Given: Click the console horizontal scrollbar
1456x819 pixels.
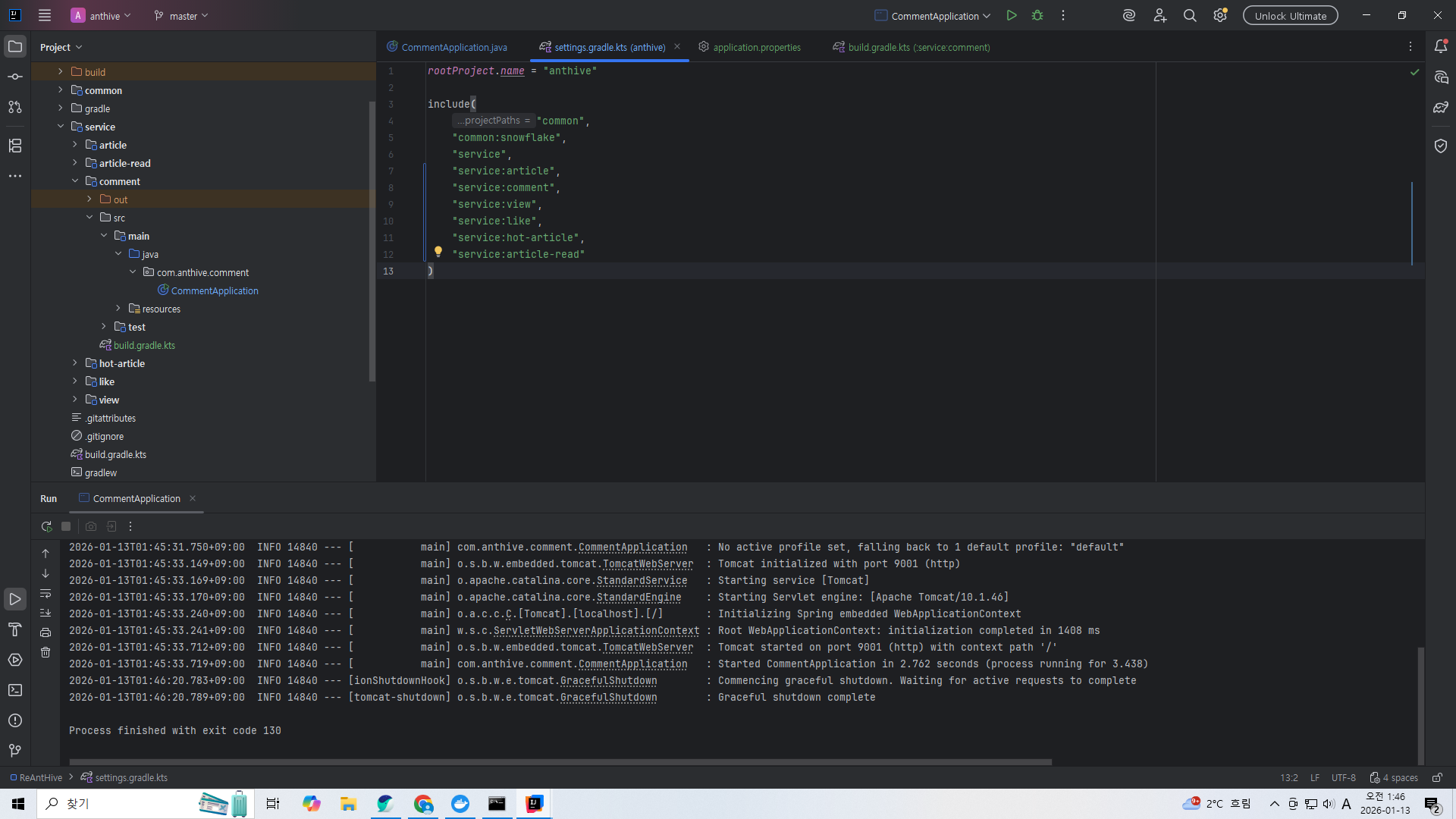Looking at the screenshot, I should (x=560, y=762).
